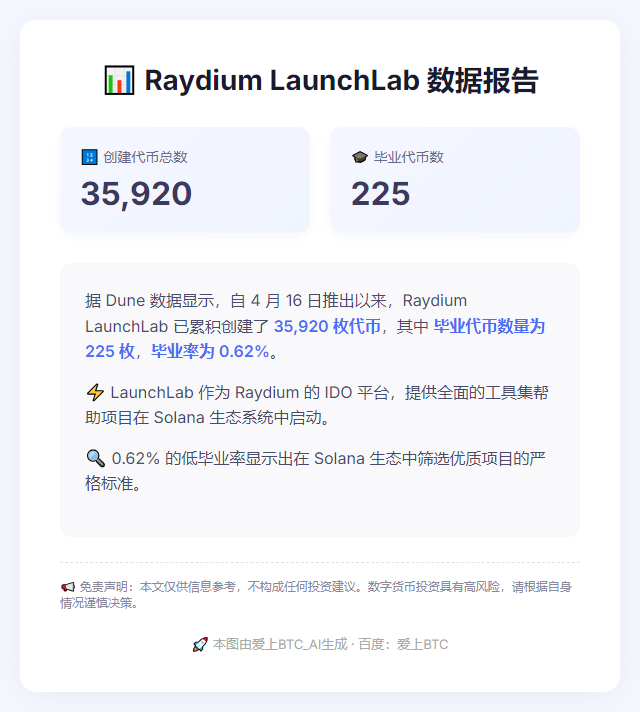Click the highlighted 35,920 枚代币 text
Viewport: 640px width, 712px height.
327,326
